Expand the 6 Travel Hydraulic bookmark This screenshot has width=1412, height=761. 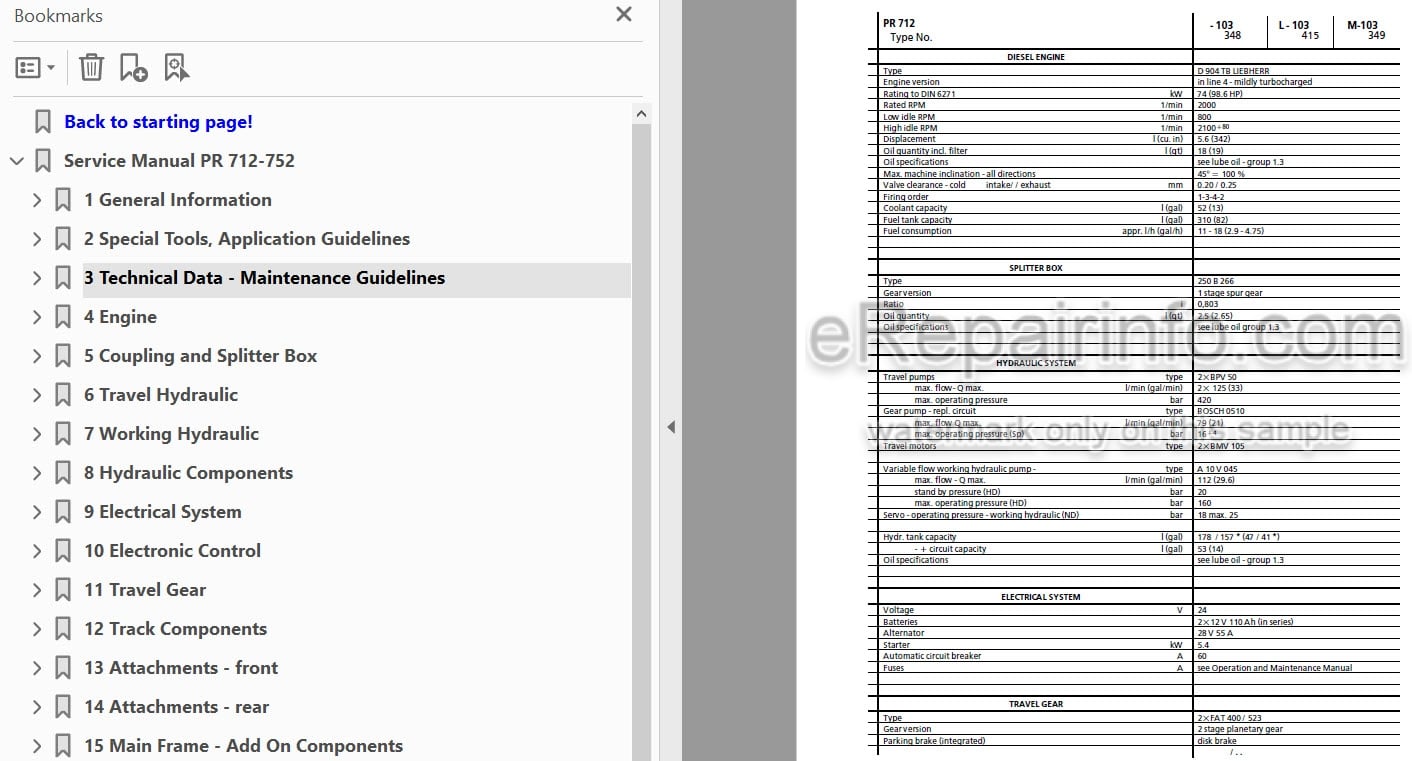pyautogui.click(x=37, y=395)
